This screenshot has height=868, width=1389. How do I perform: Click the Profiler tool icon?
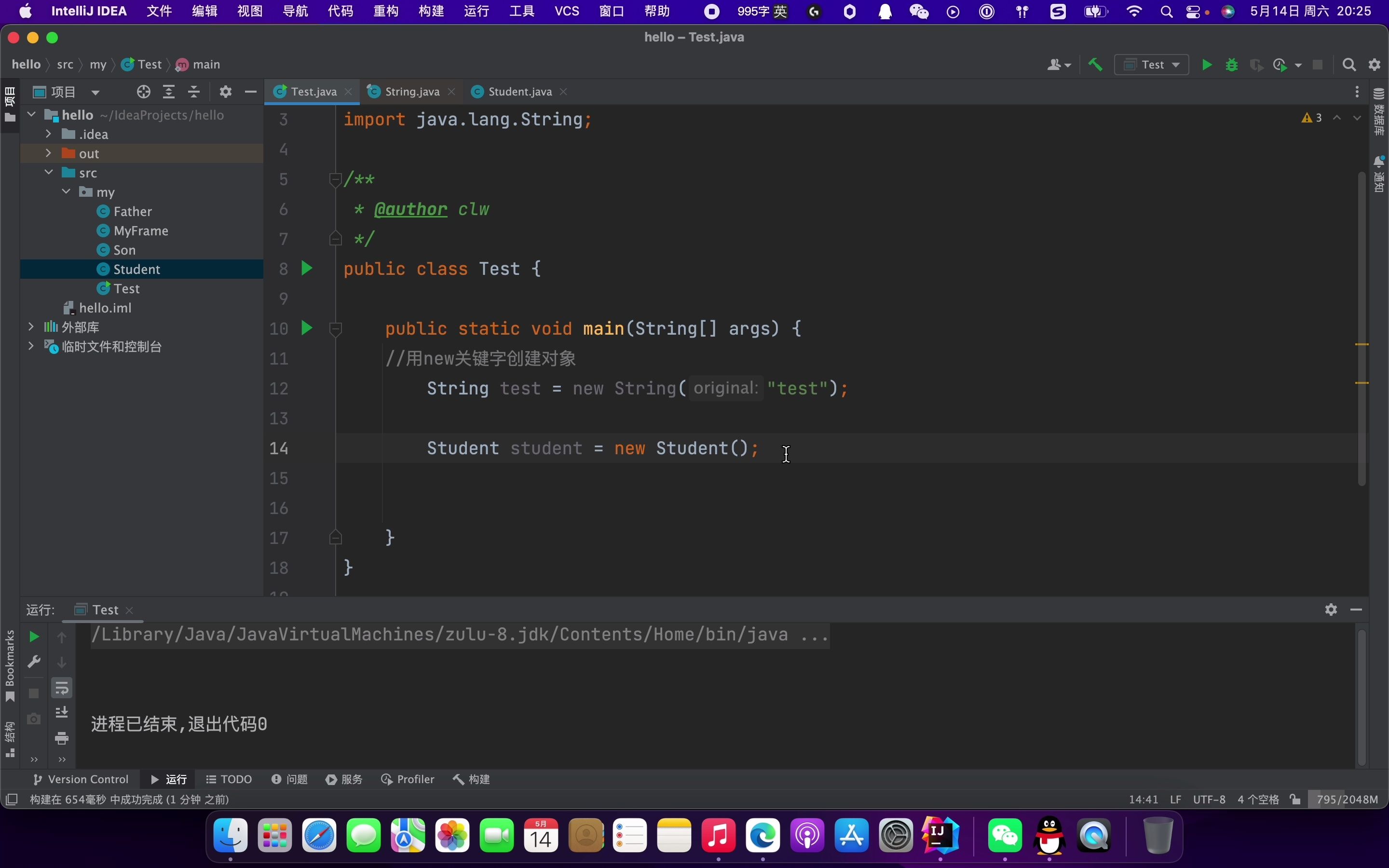coord(408,779)
